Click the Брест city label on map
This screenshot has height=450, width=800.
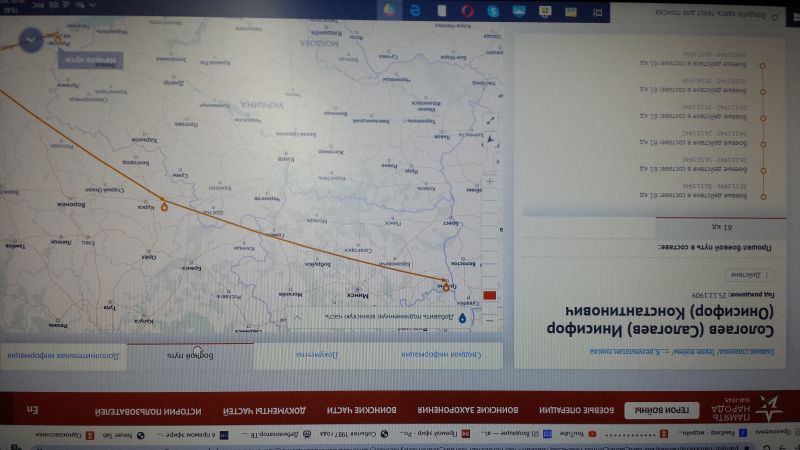coord(451,223)
